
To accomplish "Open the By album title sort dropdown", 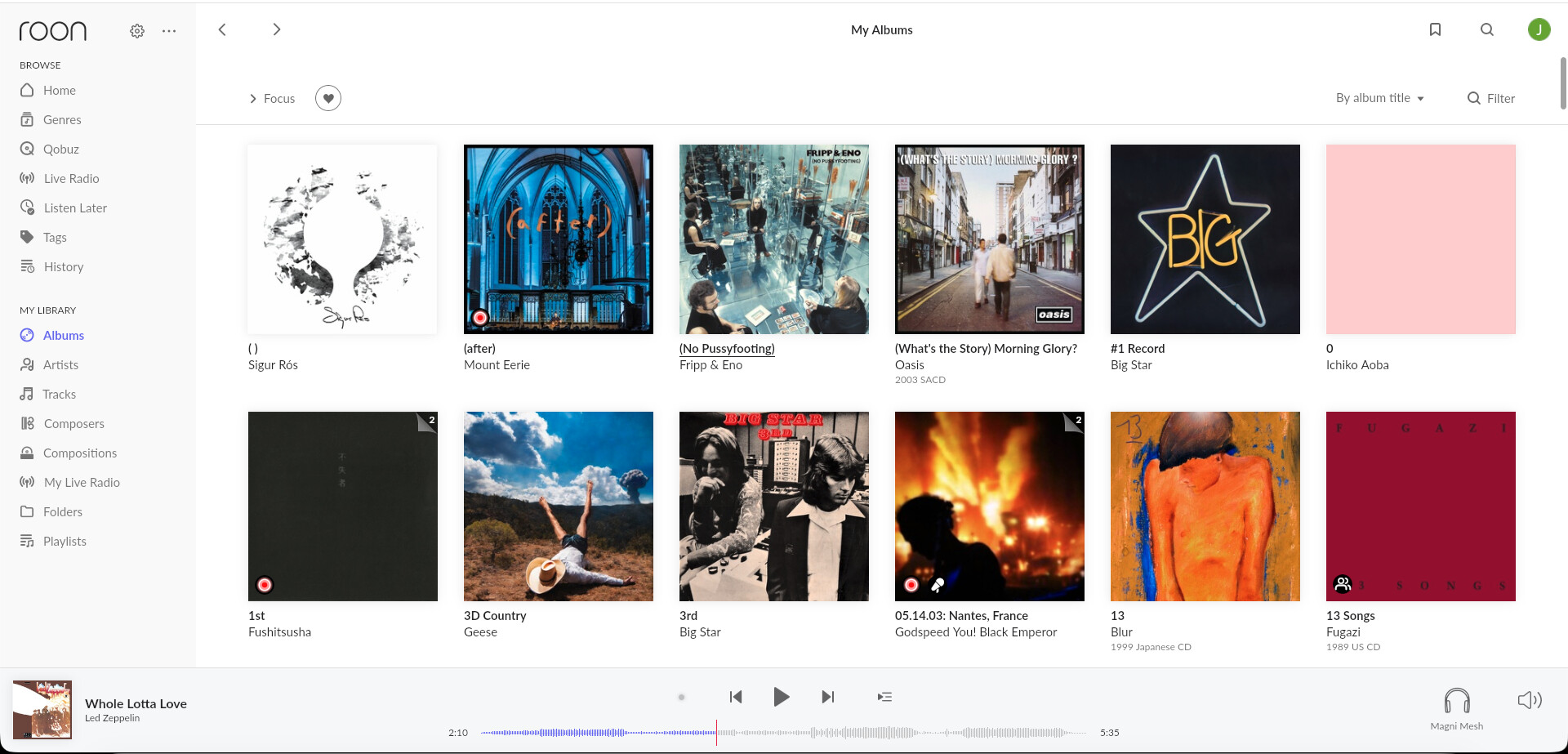I will (1380, 98).
